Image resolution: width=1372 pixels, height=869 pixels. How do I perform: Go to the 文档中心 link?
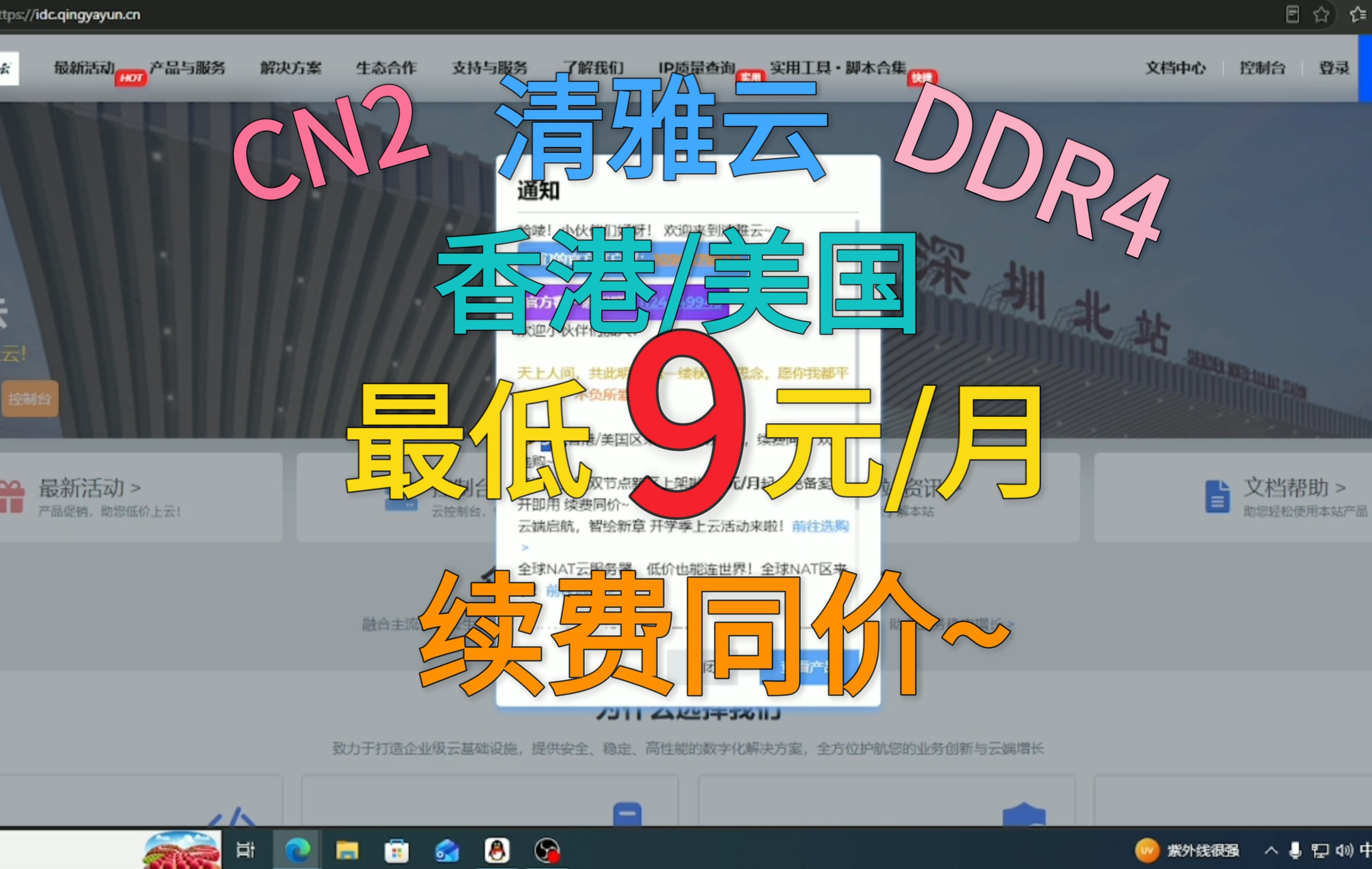pyautogui.click(x=1175, y=68)
